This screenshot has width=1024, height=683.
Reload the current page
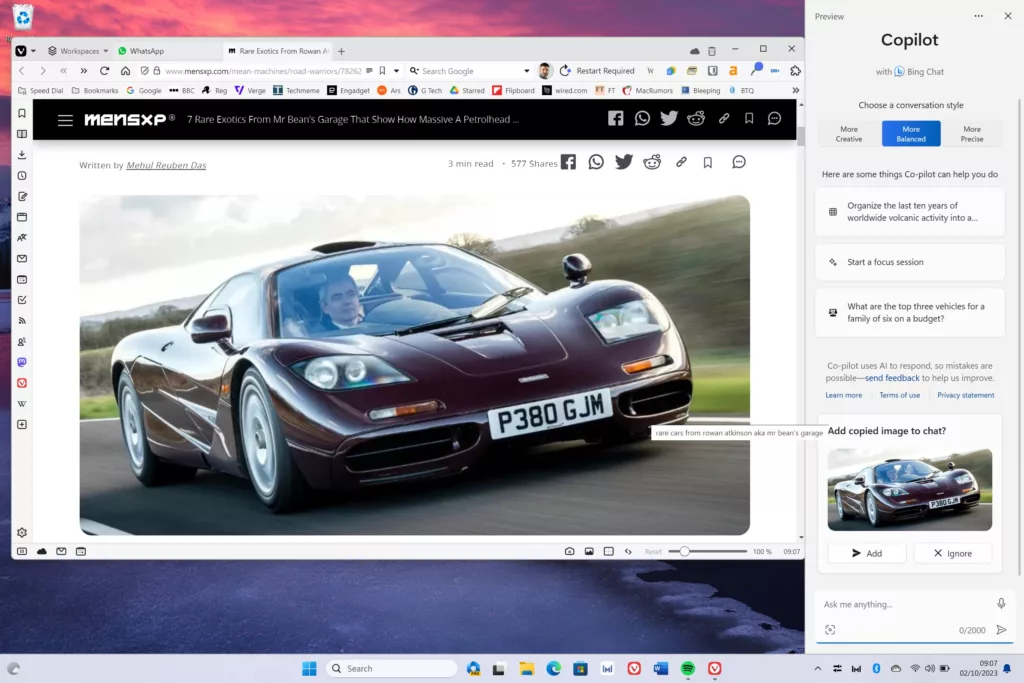coord(104,71)
